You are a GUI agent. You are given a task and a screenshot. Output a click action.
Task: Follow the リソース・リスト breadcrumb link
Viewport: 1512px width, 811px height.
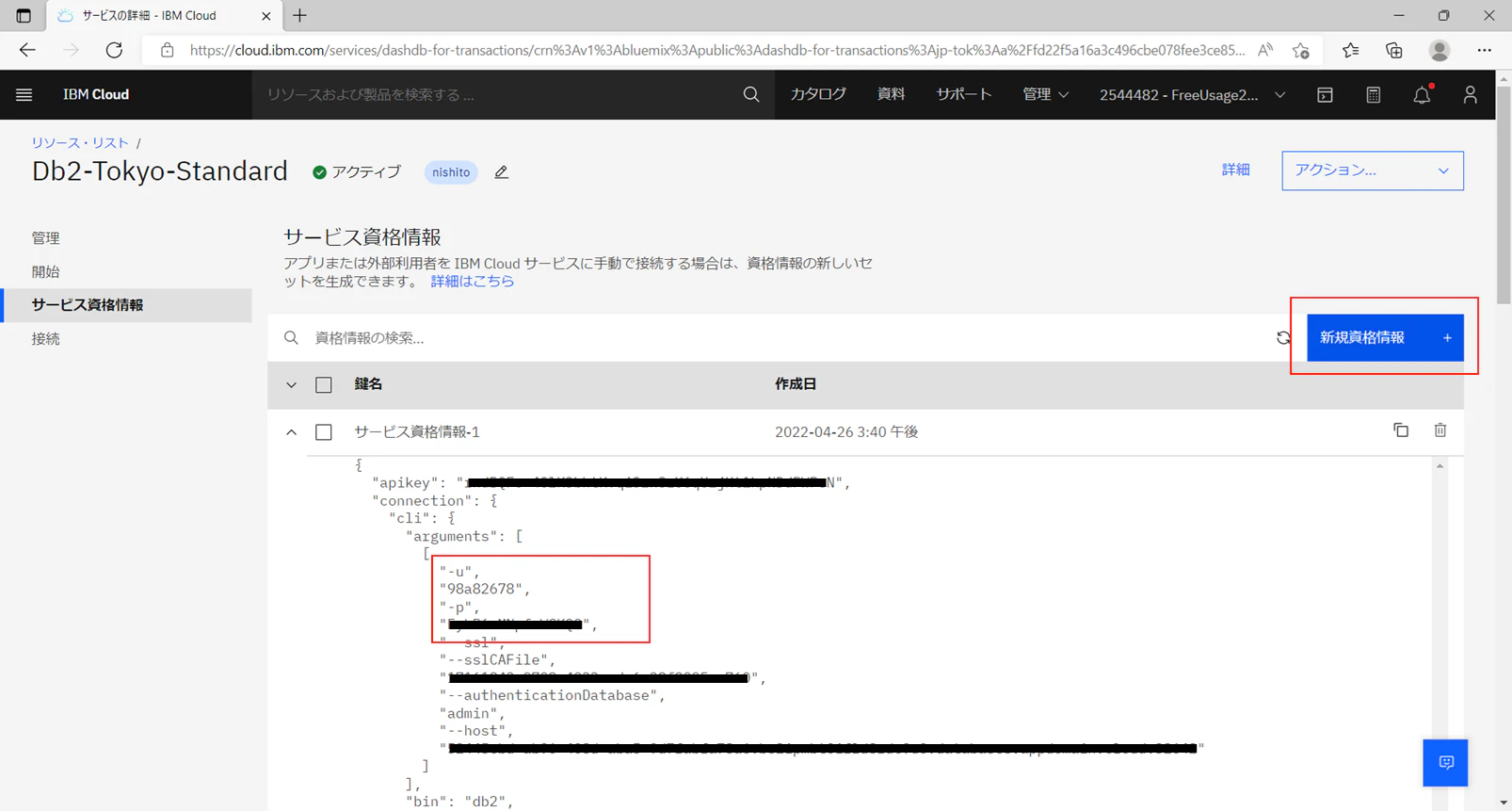pos(80,143)
